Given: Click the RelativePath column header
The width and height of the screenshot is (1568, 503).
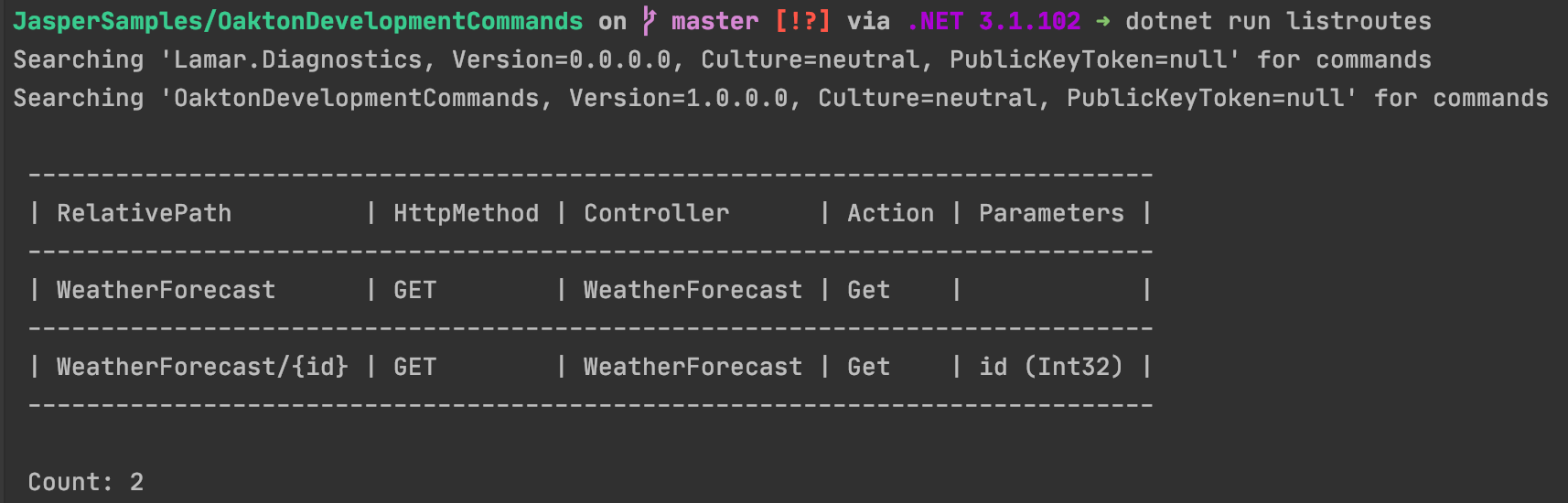Looking at the screenshot, I should 144,213.
